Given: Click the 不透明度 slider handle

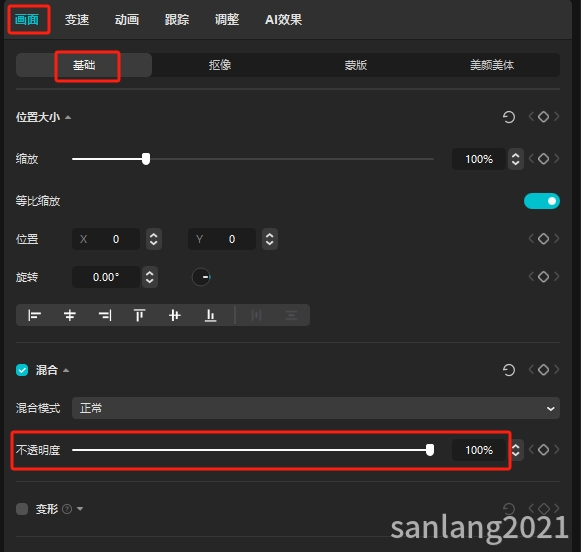Looking at the screenshot, I should [430, 450].
